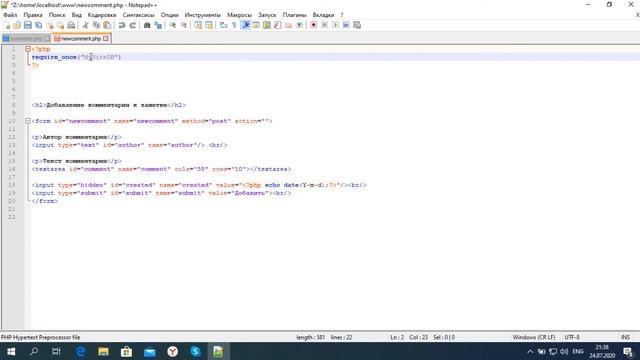This screenshot has height=360, width=640.
Task: Open Yandex Browser from the taskbar
Action: 172,351
